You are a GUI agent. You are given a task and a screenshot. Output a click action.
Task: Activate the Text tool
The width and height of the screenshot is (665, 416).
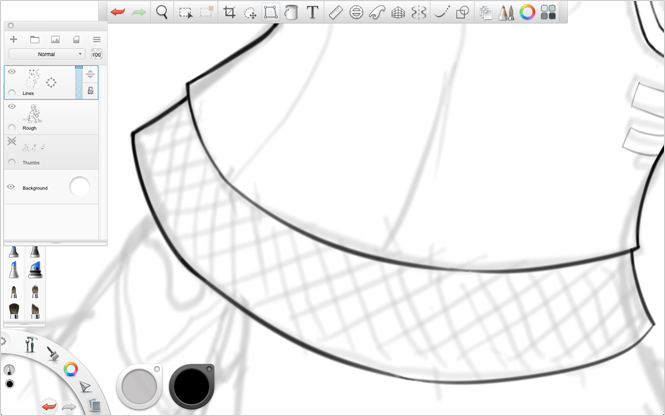coord(312,13)
